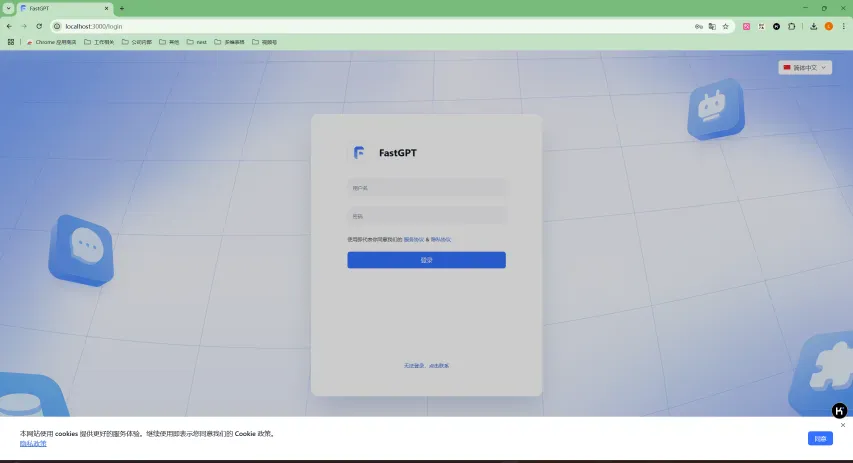Open the 公司内部 bookmark folder
Viewport: 853px width, 463px height.
coord(137,42)
